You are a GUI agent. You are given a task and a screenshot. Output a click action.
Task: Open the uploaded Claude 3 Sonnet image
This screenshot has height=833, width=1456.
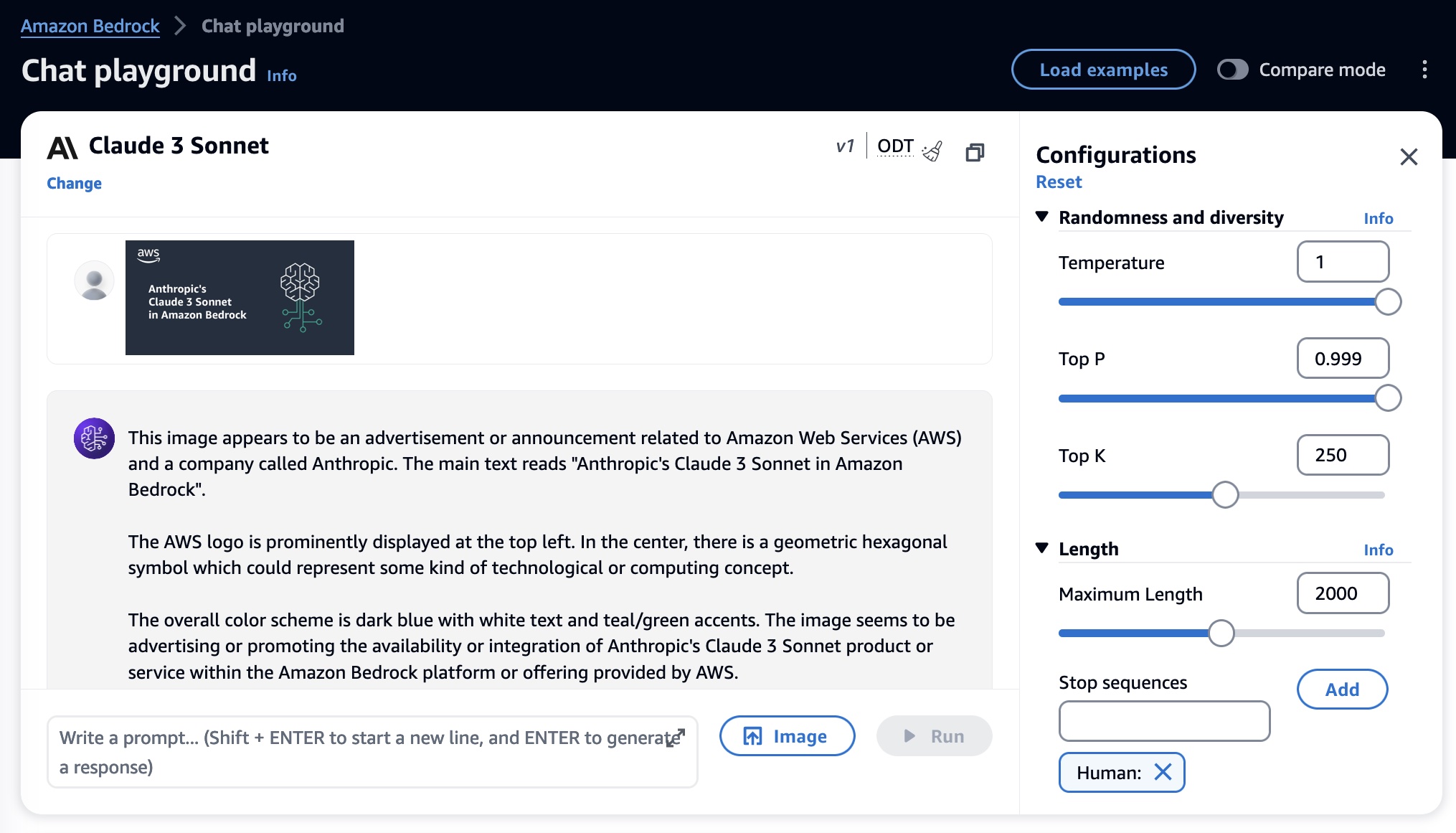point(240,297)
